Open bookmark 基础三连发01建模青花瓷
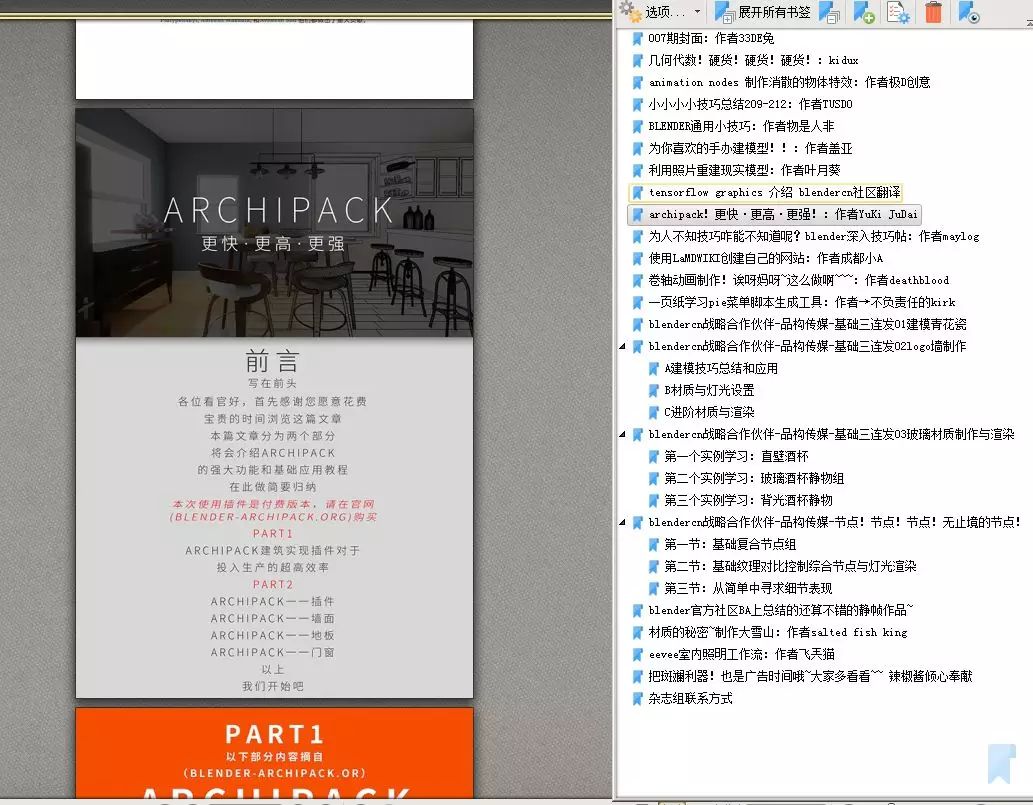The width and height of the screenshot is (1033, 805). tap(808, 324)
